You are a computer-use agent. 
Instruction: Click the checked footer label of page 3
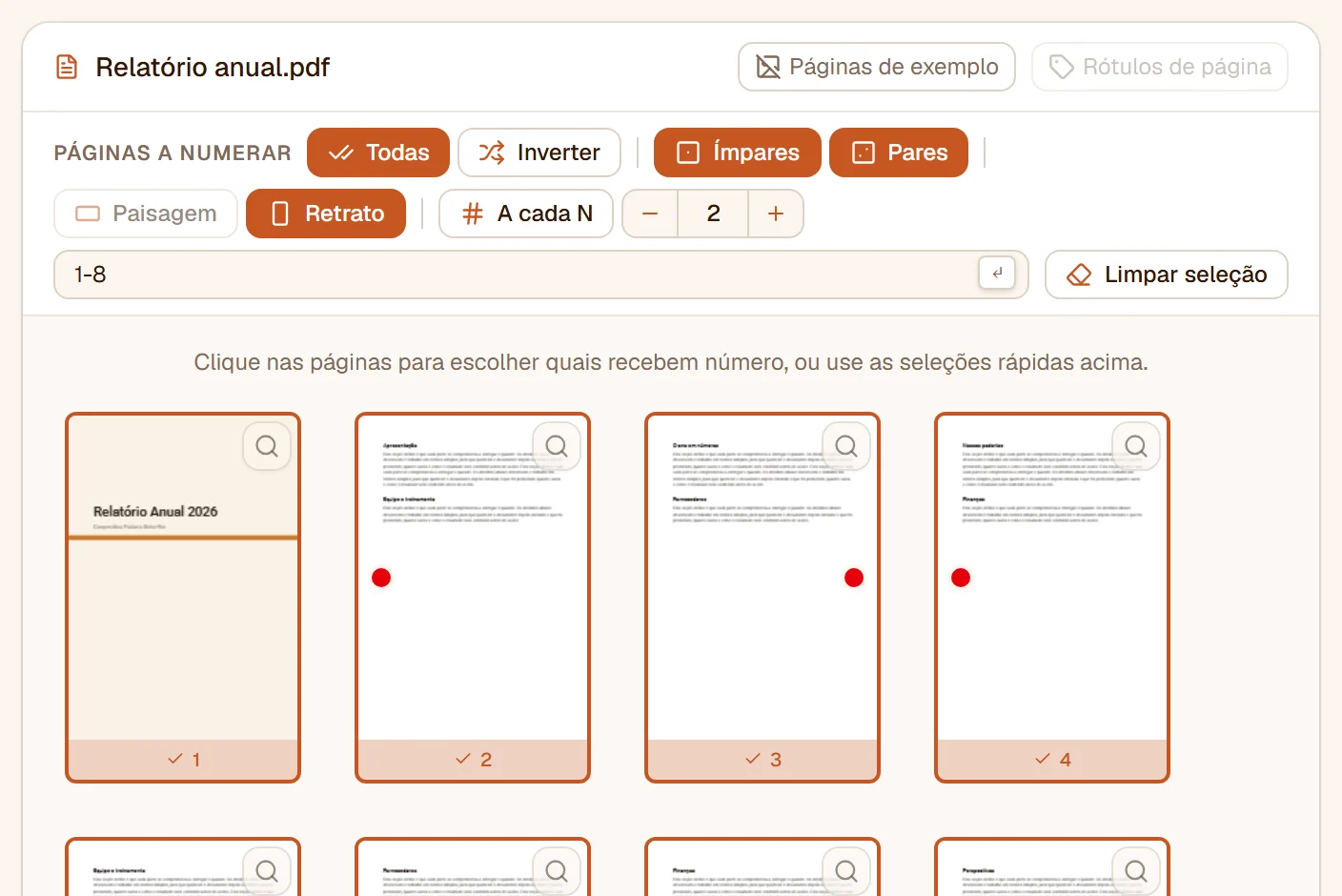coord(762,760)
